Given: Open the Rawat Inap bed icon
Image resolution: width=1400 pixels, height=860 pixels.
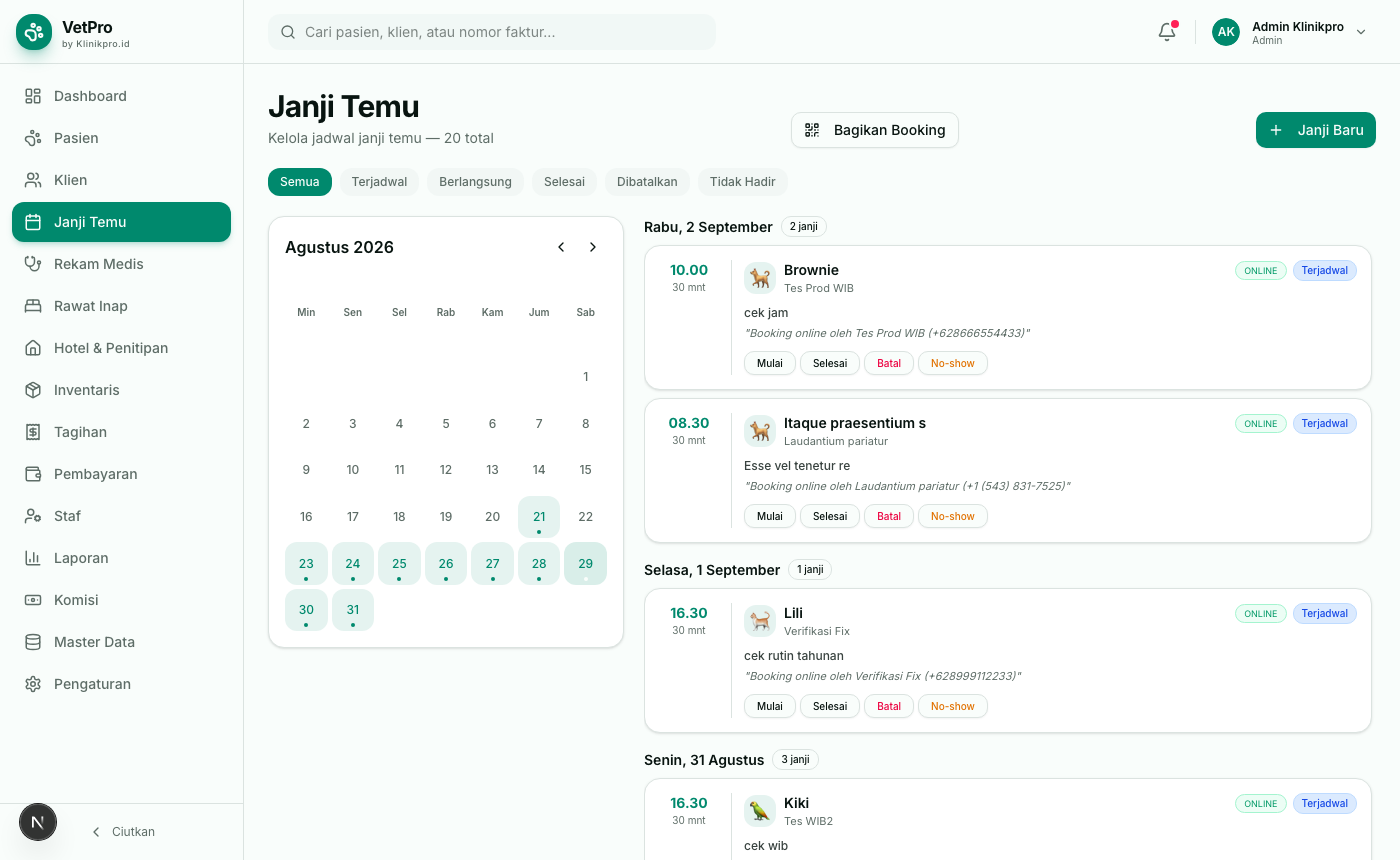Looking at the screenshot, I should (x=33, y=306).
